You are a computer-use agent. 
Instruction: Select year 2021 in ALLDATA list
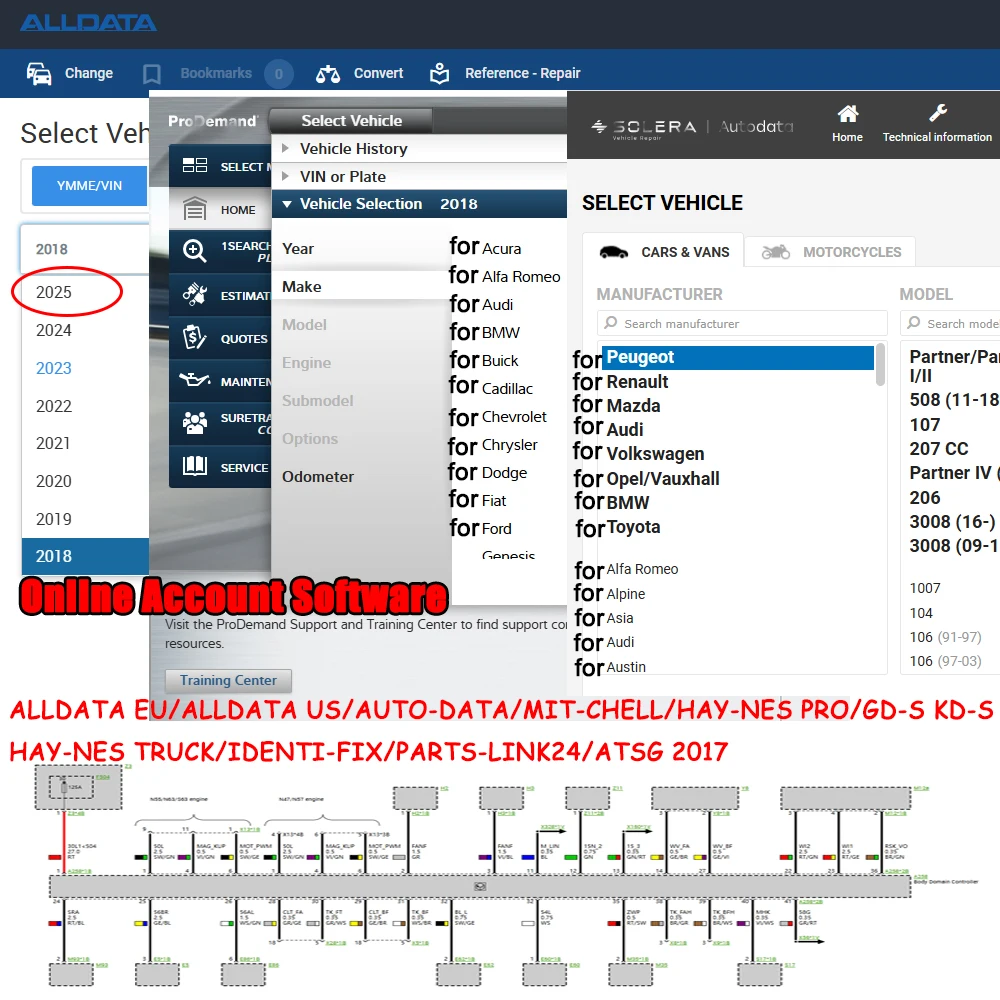[53, 443]
